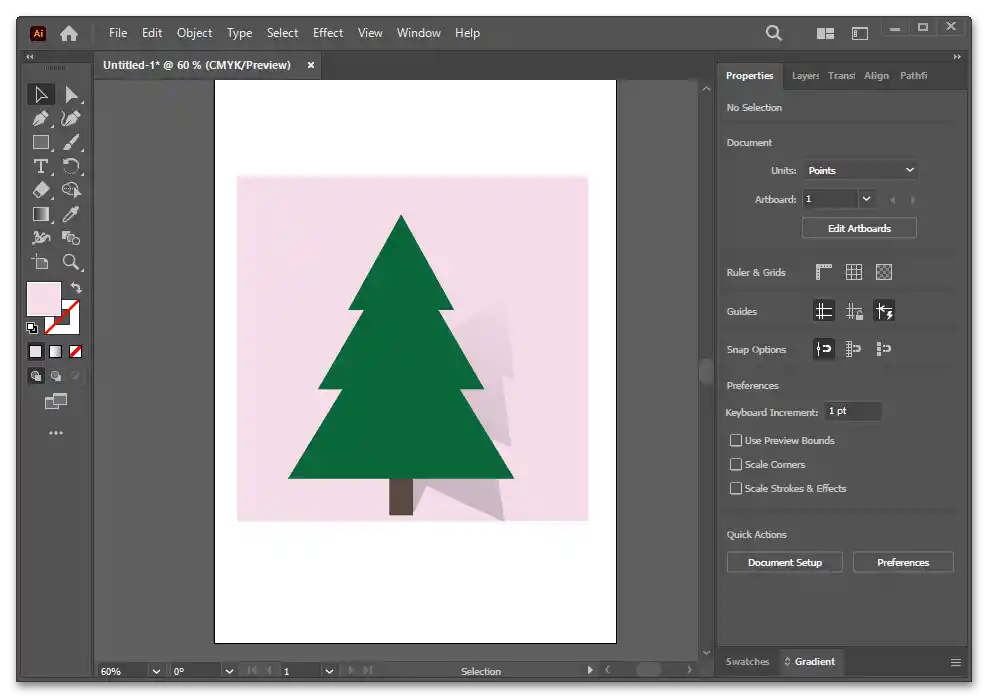988x698 pixels.
Task: Click the Document Setup button
Action: tap(784, 562)
